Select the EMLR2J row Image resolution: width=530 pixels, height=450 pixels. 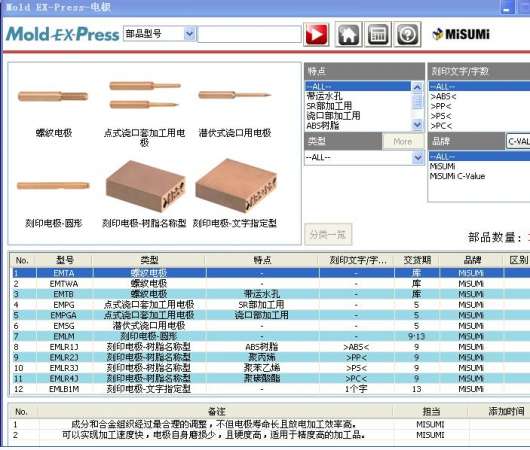(271, 357)
